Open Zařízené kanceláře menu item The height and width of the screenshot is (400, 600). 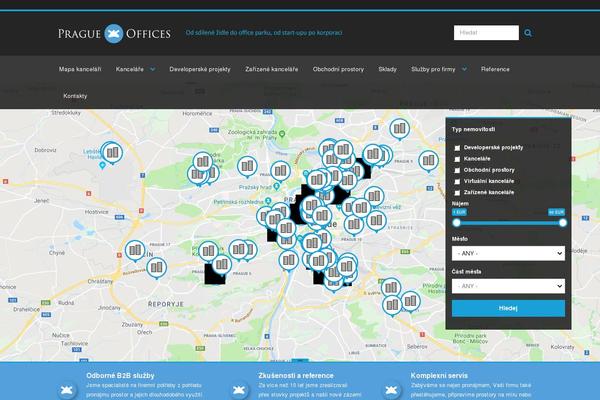click(272, 69)
